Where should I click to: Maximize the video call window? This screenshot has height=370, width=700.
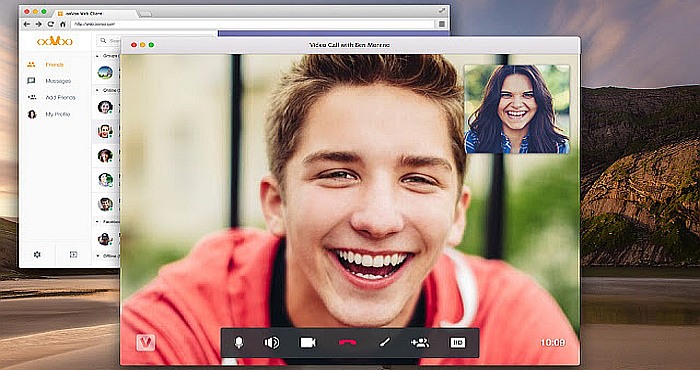point(151,45)
